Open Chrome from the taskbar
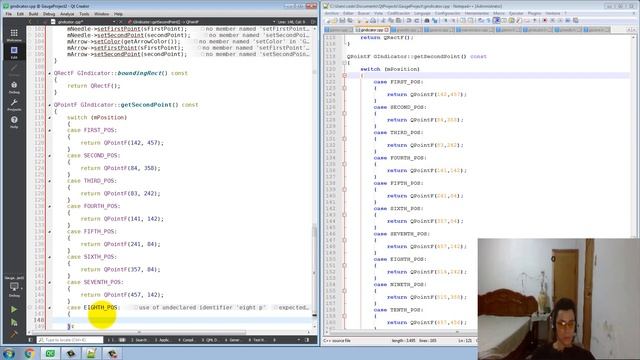 point(29,353)
